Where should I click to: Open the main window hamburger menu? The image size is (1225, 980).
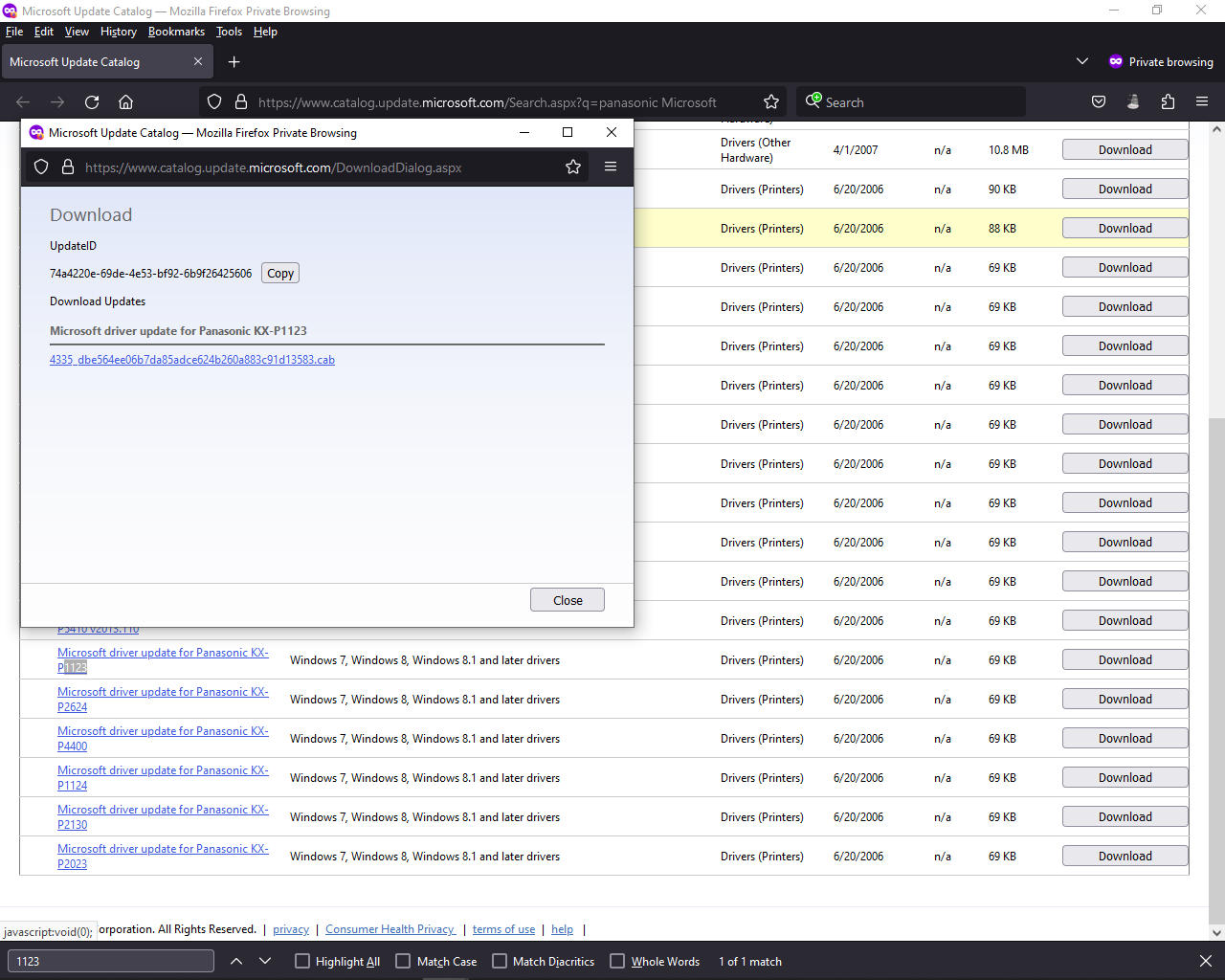pyautogui.click(x=1202, y=102)
